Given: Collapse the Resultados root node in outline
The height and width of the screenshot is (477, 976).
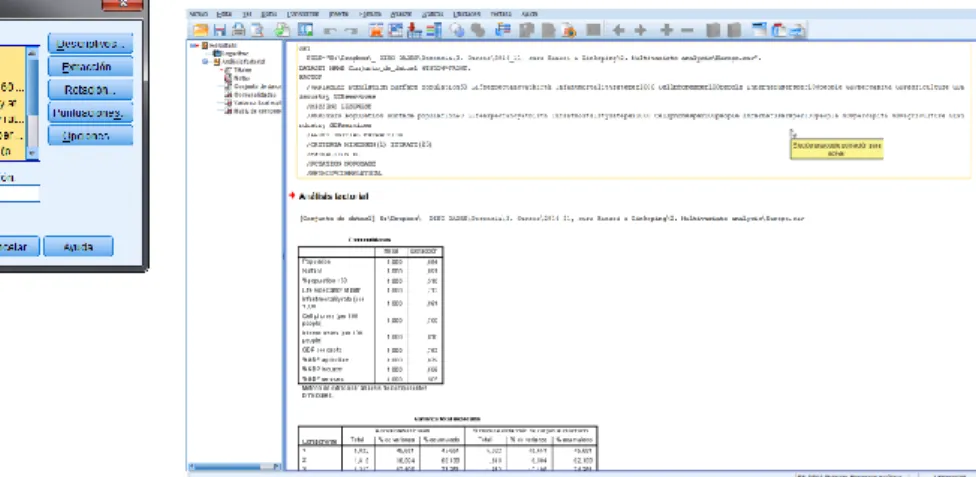Looking at the screenshot, I should [194, 45].
